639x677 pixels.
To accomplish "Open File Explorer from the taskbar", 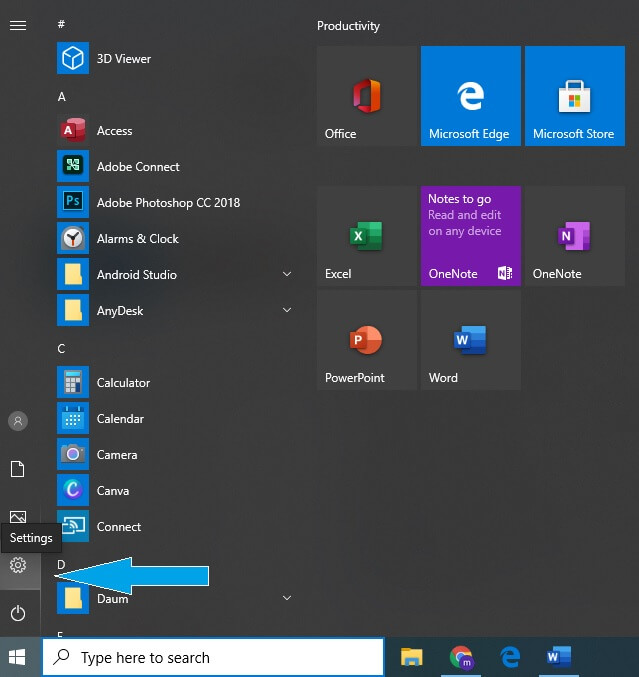I will (x=411, y=657).
